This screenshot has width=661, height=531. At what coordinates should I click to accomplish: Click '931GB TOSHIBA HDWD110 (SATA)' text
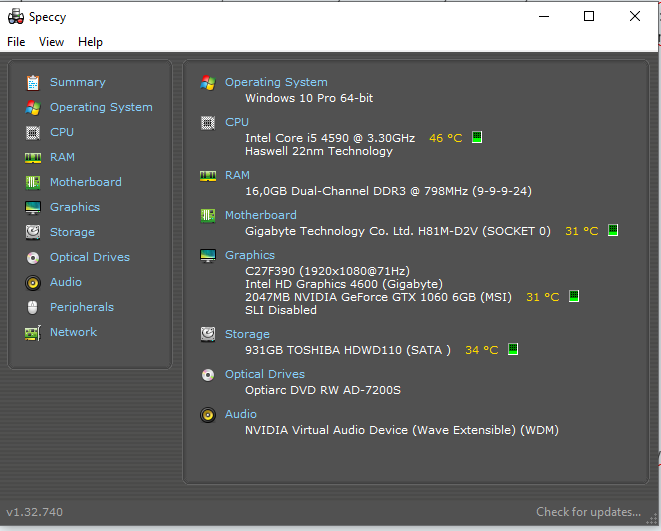(x=348, y=350)
